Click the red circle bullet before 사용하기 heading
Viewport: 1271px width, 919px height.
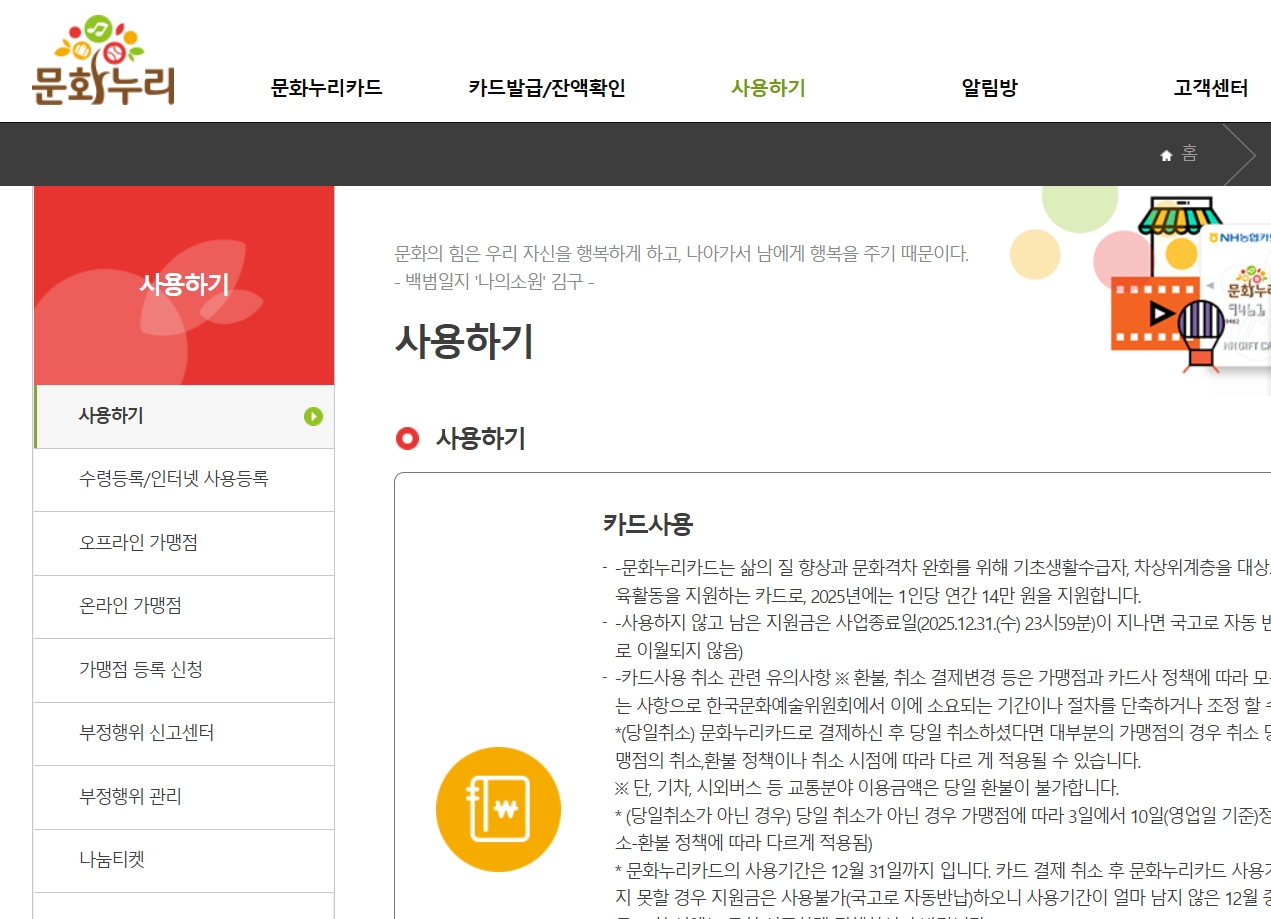[407, 438]
